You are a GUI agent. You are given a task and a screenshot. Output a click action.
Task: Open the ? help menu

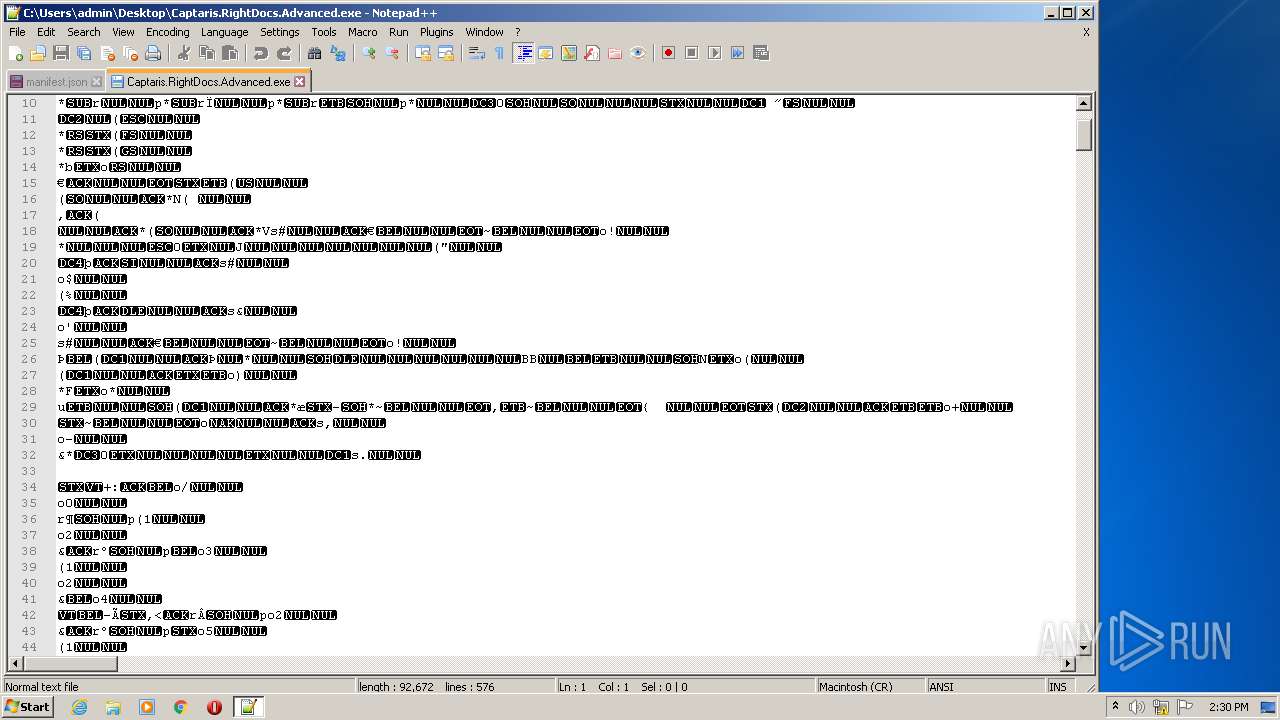coord(517,32)
